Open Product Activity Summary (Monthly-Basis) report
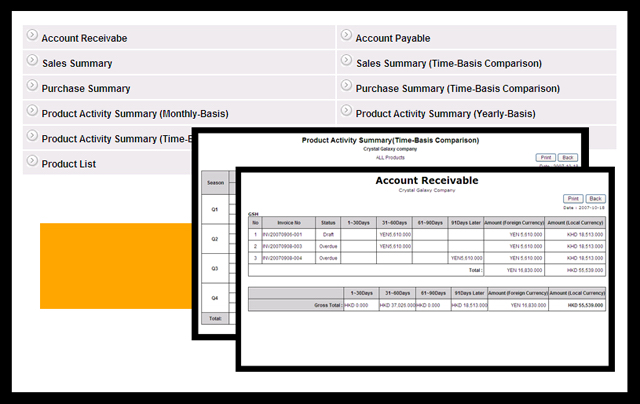640x404 pixels. (135, 114)
